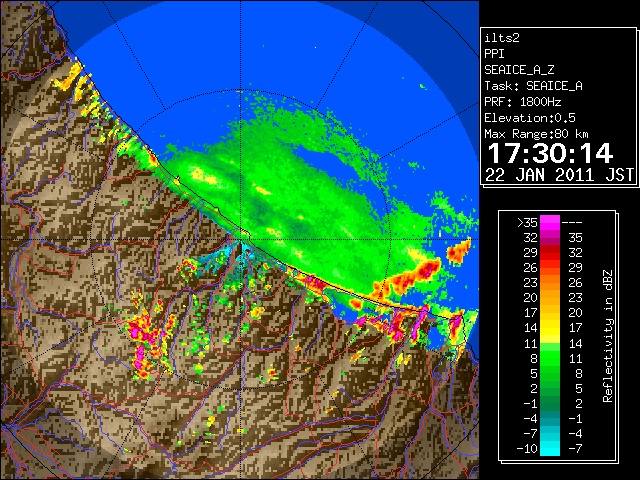The image size is (640, 480).
Task: Click the "-10" legend label
Action: (527, 449)
